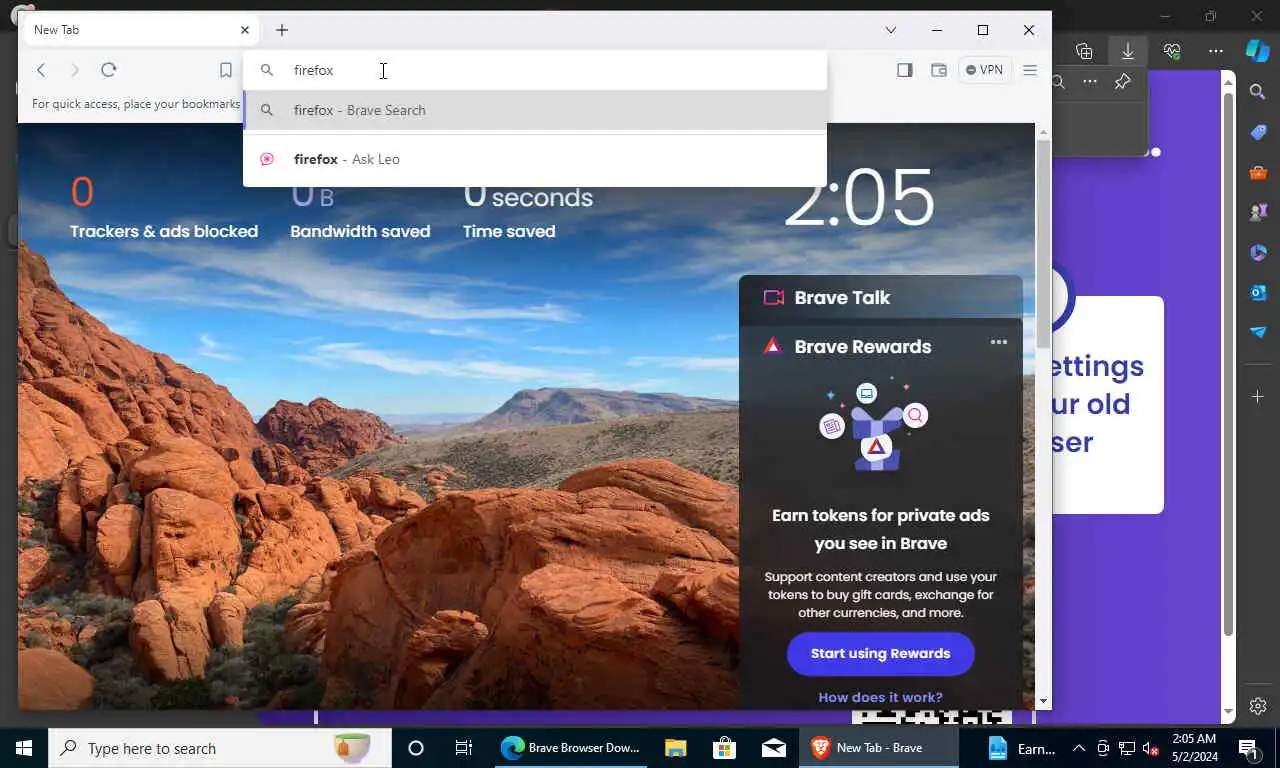Click the muted volume tray icon
Viewport: 1280px width, 768px height.
[x=1150, y=748]
